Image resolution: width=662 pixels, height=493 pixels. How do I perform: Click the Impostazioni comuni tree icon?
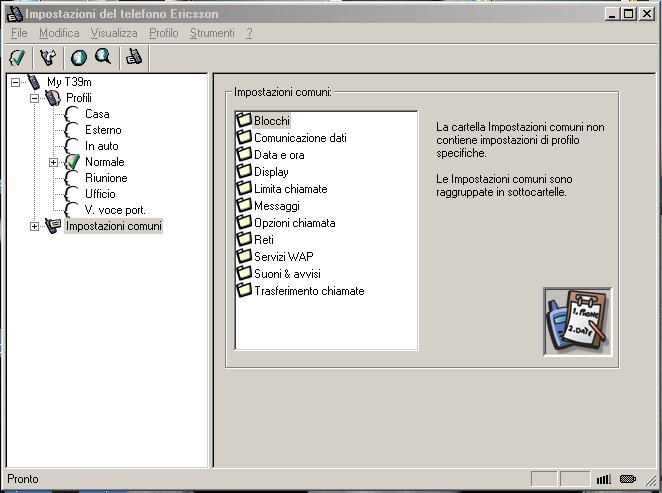53,226
